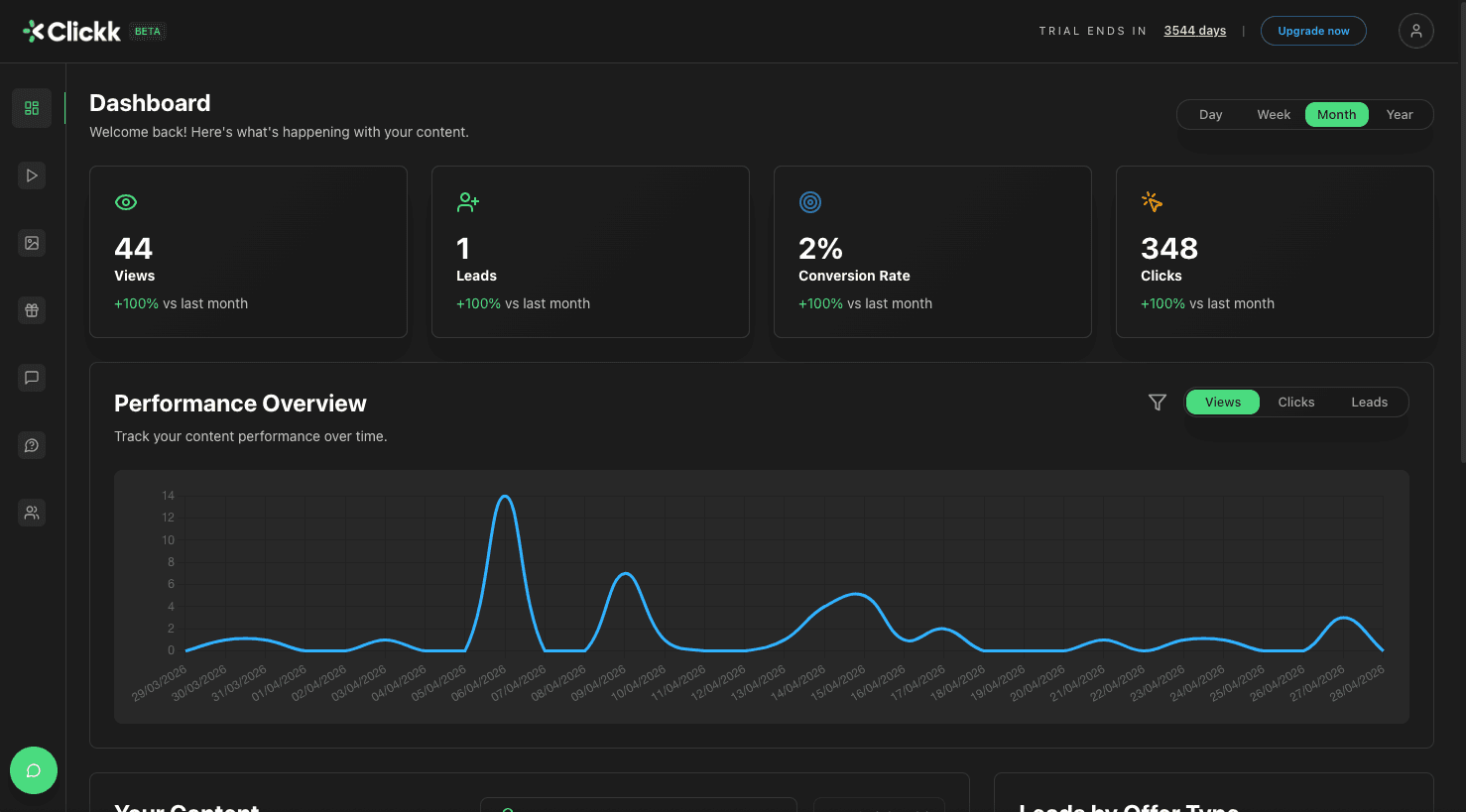Click the Upgrade now button
Screen dimensions: 1466x812
(x=1313, y=31)
